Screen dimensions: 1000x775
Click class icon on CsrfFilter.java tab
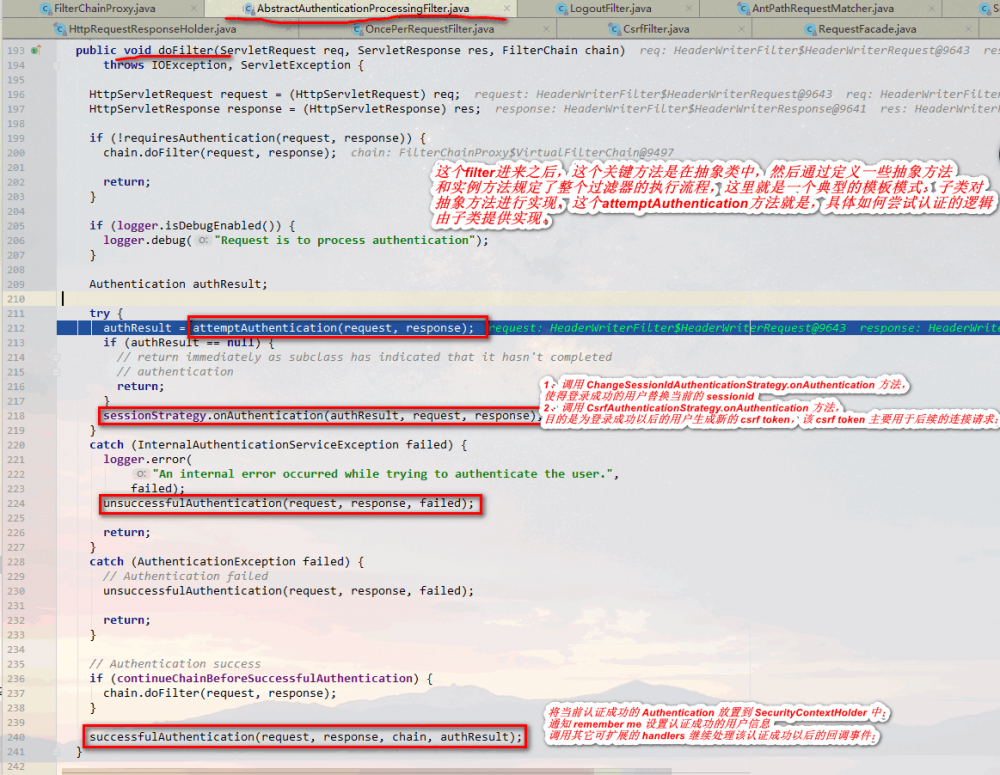(614, 29)
